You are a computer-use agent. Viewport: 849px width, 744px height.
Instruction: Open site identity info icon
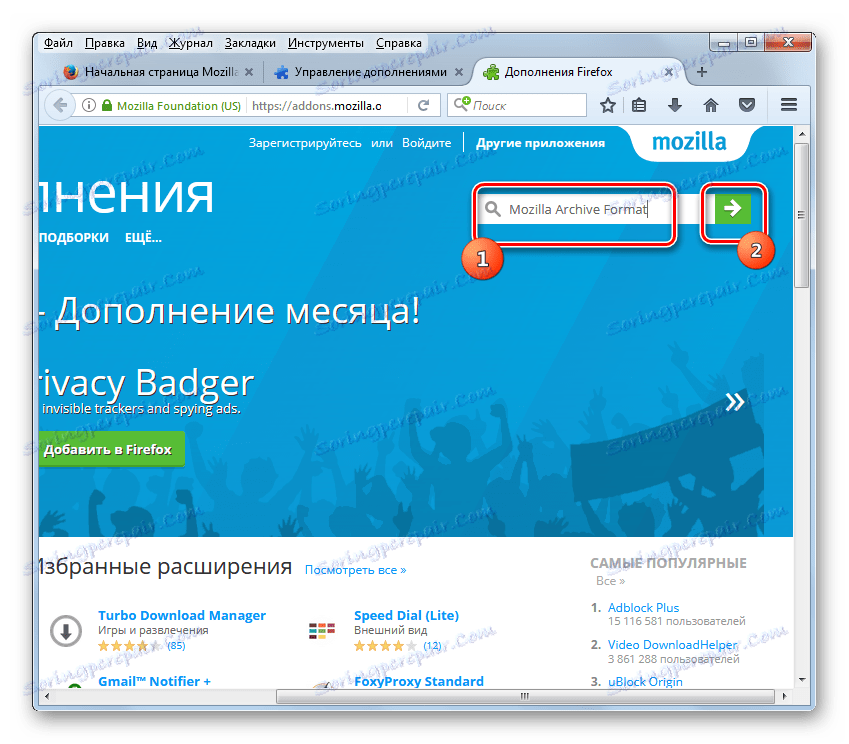pos(89,105)
